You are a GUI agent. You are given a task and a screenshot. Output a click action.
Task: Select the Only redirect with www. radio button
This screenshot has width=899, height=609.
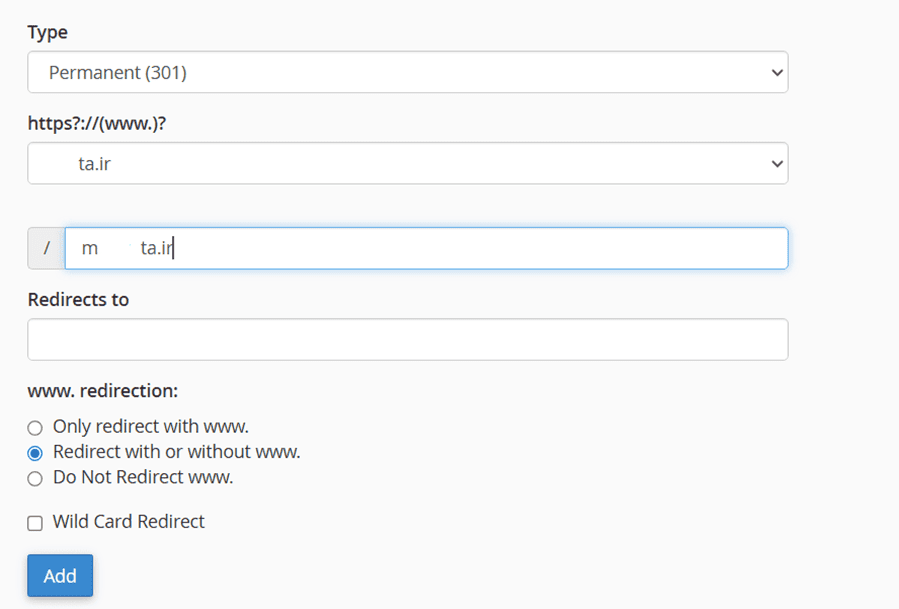coord(35,428)
